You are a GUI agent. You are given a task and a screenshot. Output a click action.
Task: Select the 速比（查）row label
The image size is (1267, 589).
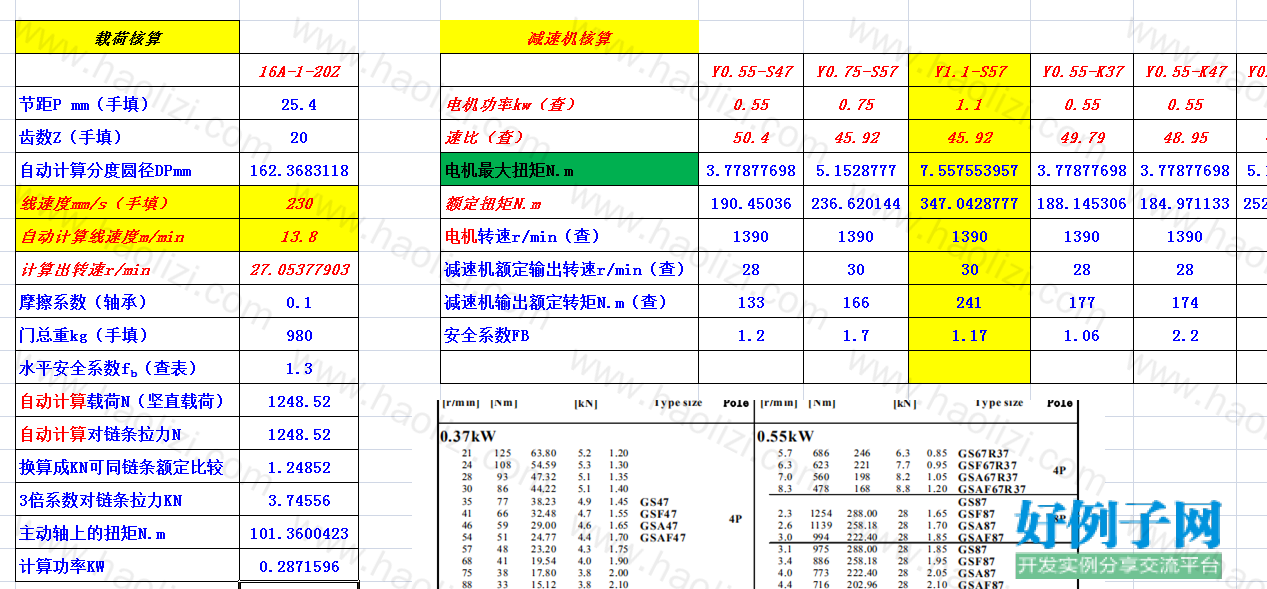tap(569, 137)
